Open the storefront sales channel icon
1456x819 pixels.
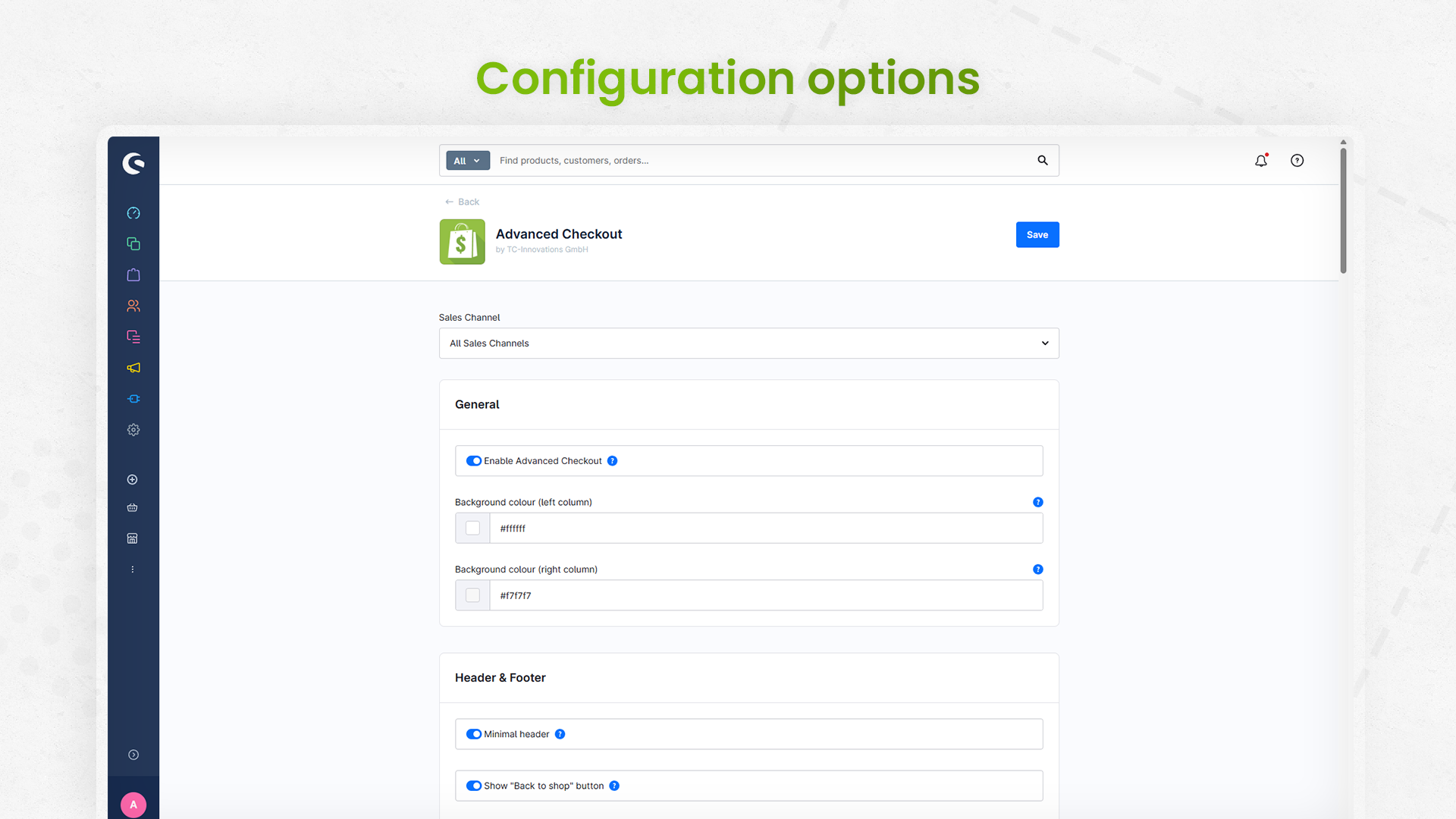coord(133,538)
